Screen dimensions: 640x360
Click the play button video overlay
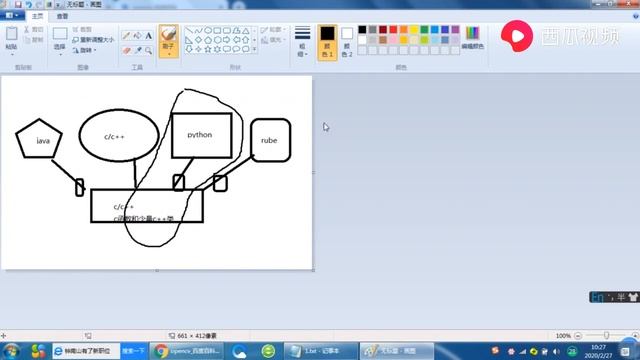click(517, 36)
